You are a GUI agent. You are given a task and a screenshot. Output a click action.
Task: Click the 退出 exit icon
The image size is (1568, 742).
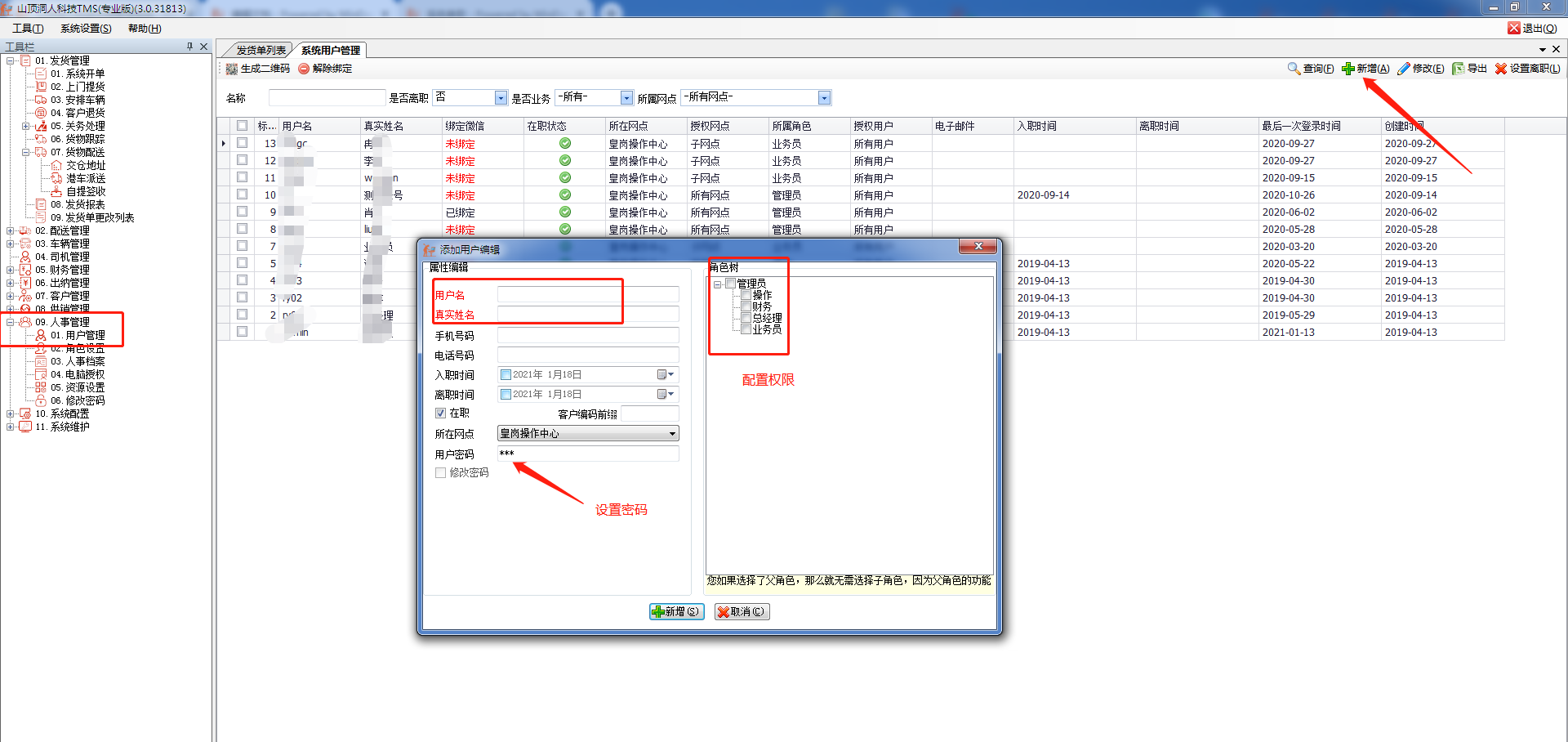(1514, 28)
